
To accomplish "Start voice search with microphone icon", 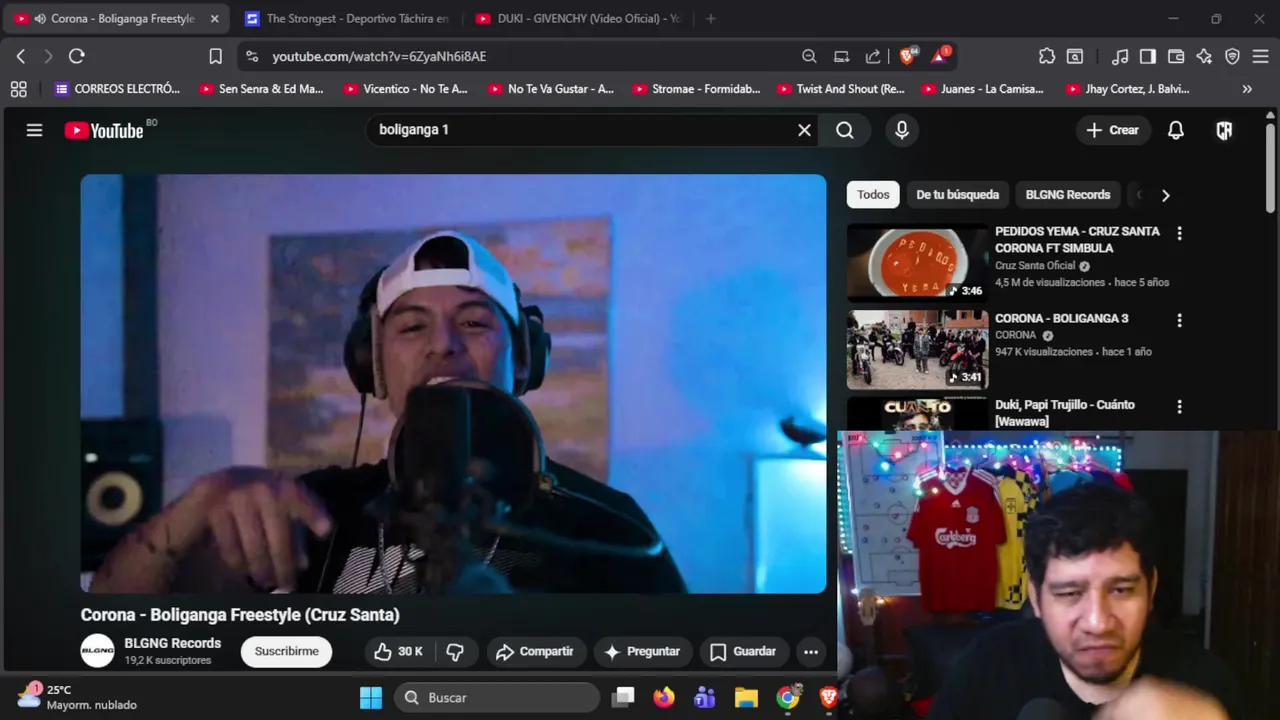I will tap(902, 130).
